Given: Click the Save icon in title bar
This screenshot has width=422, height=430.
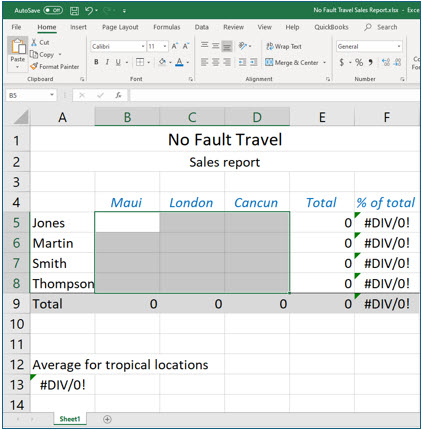Looking at the screenshot, I should (74, 11).
